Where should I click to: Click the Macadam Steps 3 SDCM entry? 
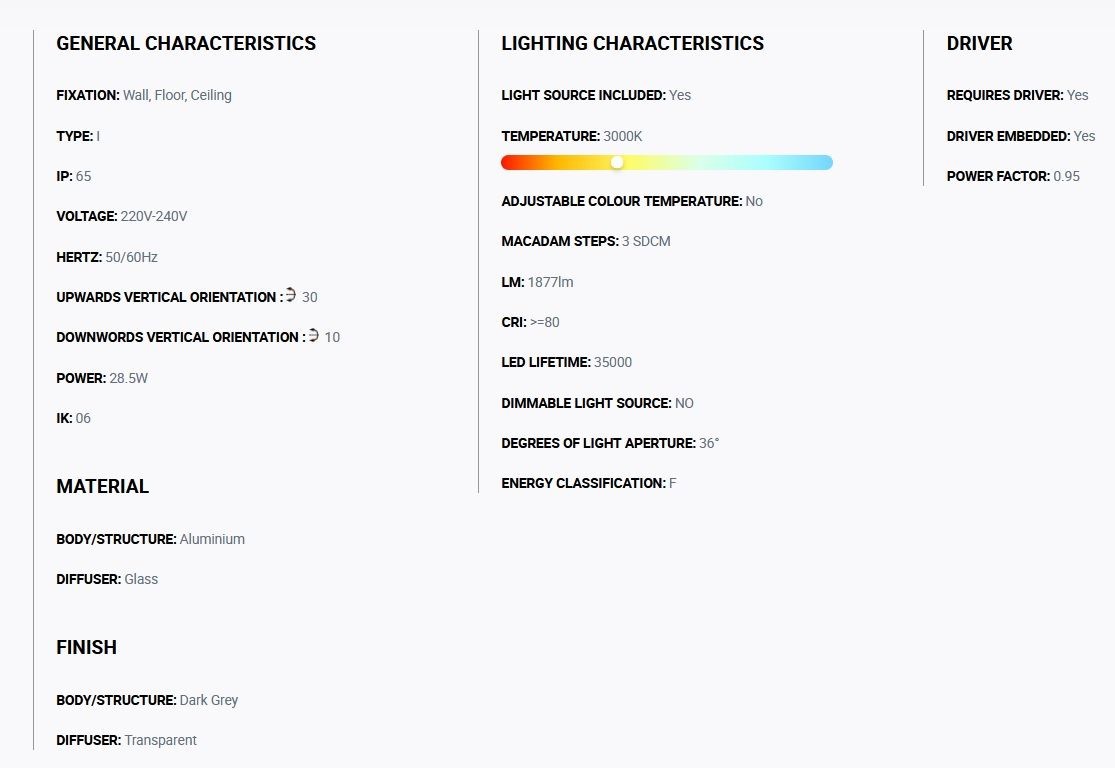(586, 241)
